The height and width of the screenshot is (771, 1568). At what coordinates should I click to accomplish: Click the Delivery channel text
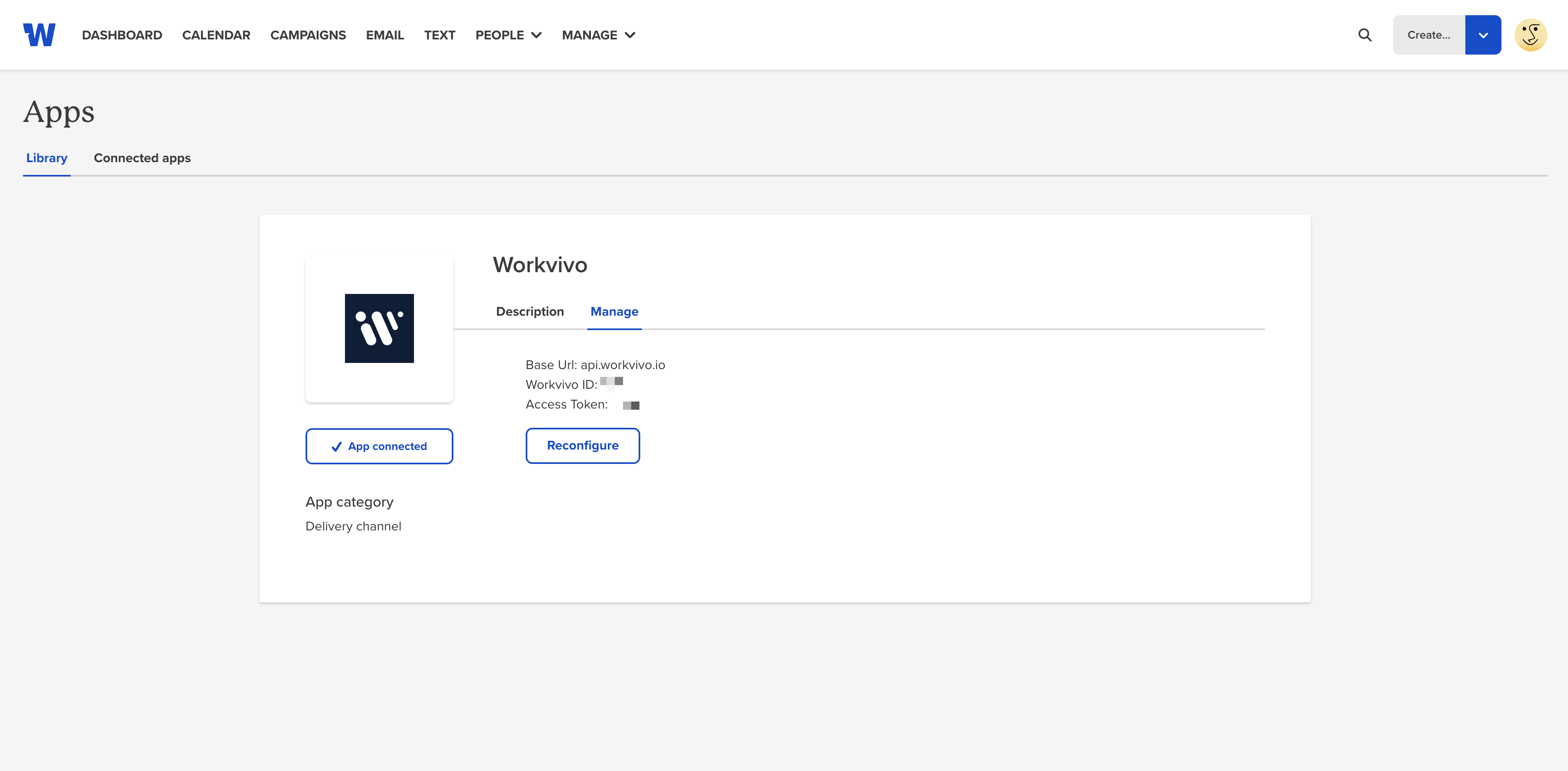[x=353, y=526]
